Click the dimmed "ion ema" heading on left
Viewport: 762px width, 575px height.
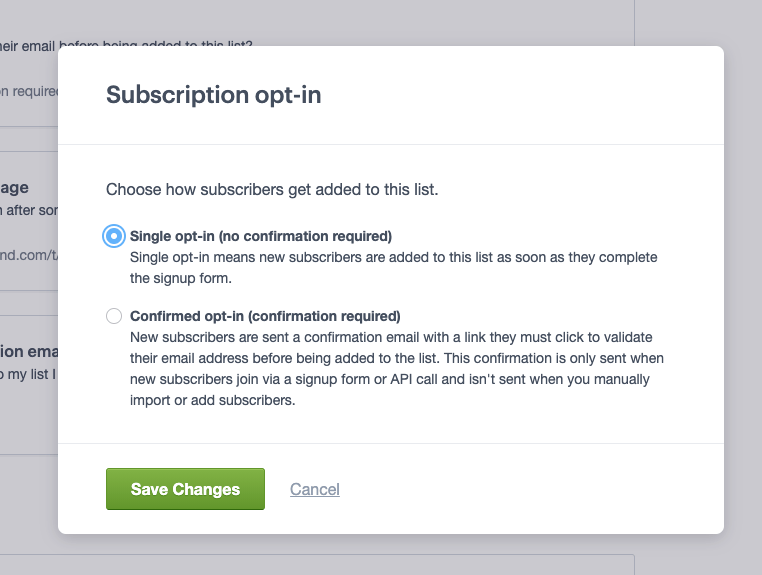[28, 351]
